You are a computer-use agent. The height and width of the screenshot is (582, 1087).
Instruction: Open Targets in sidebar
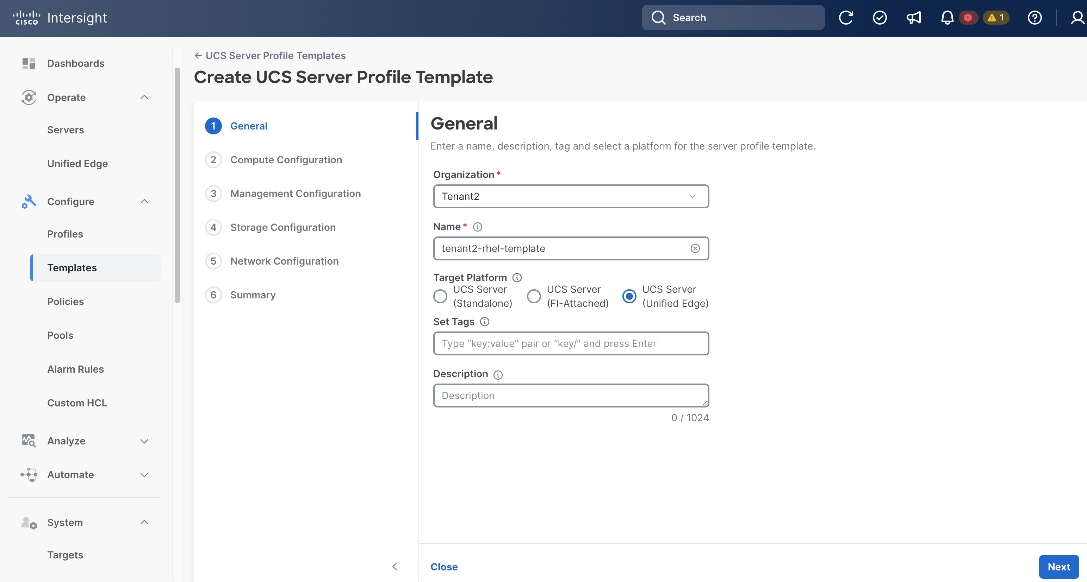[65, 555]
